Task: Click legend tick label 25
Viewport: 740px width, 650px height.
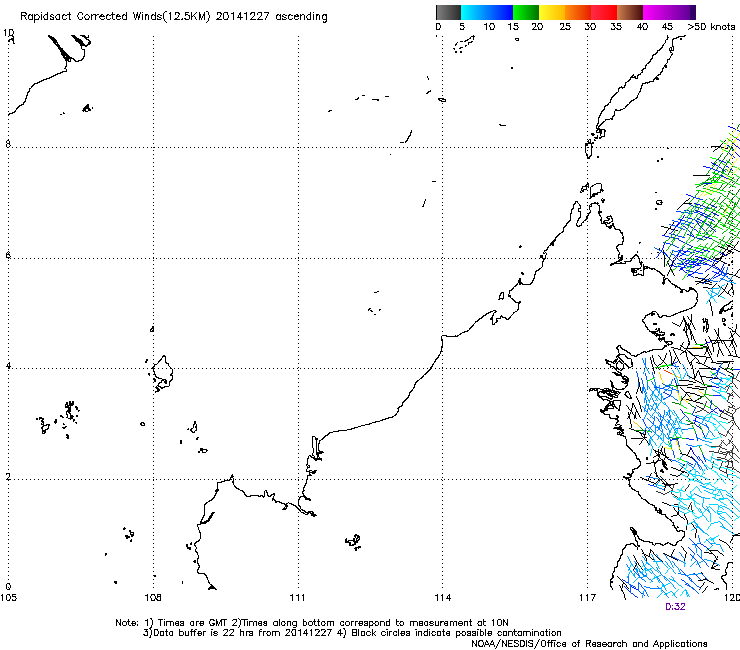Action: coord(565,27)
